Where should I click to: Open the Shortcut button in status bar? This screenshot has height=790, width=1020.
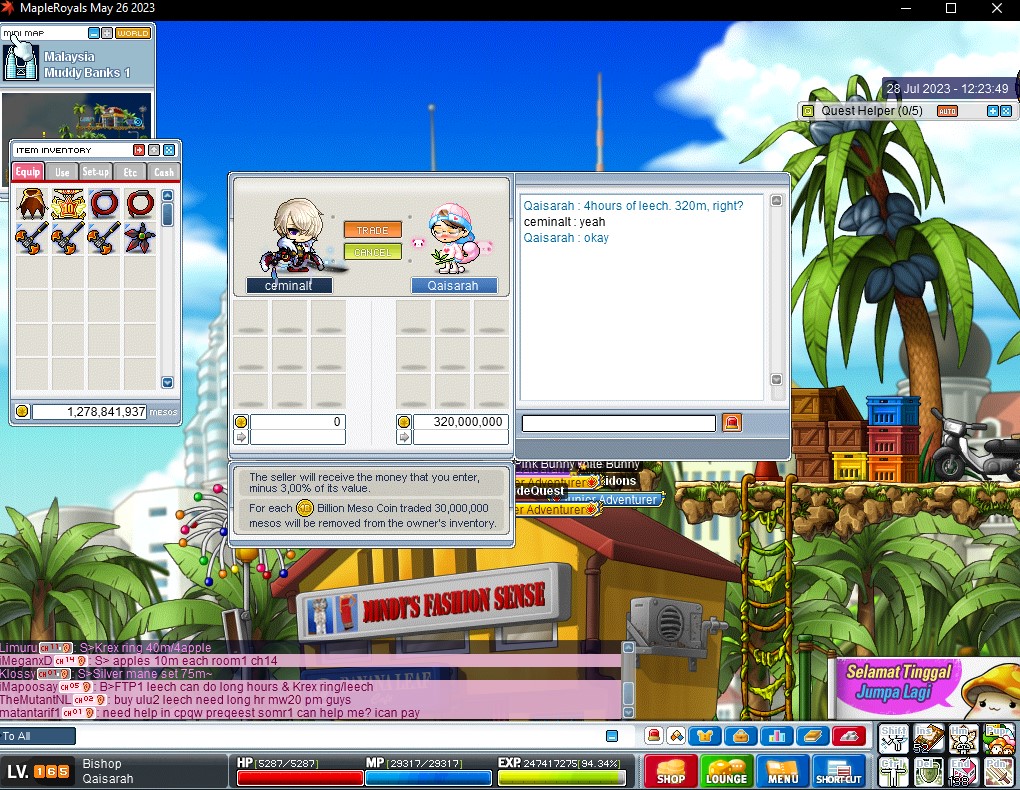pos(838,771)
